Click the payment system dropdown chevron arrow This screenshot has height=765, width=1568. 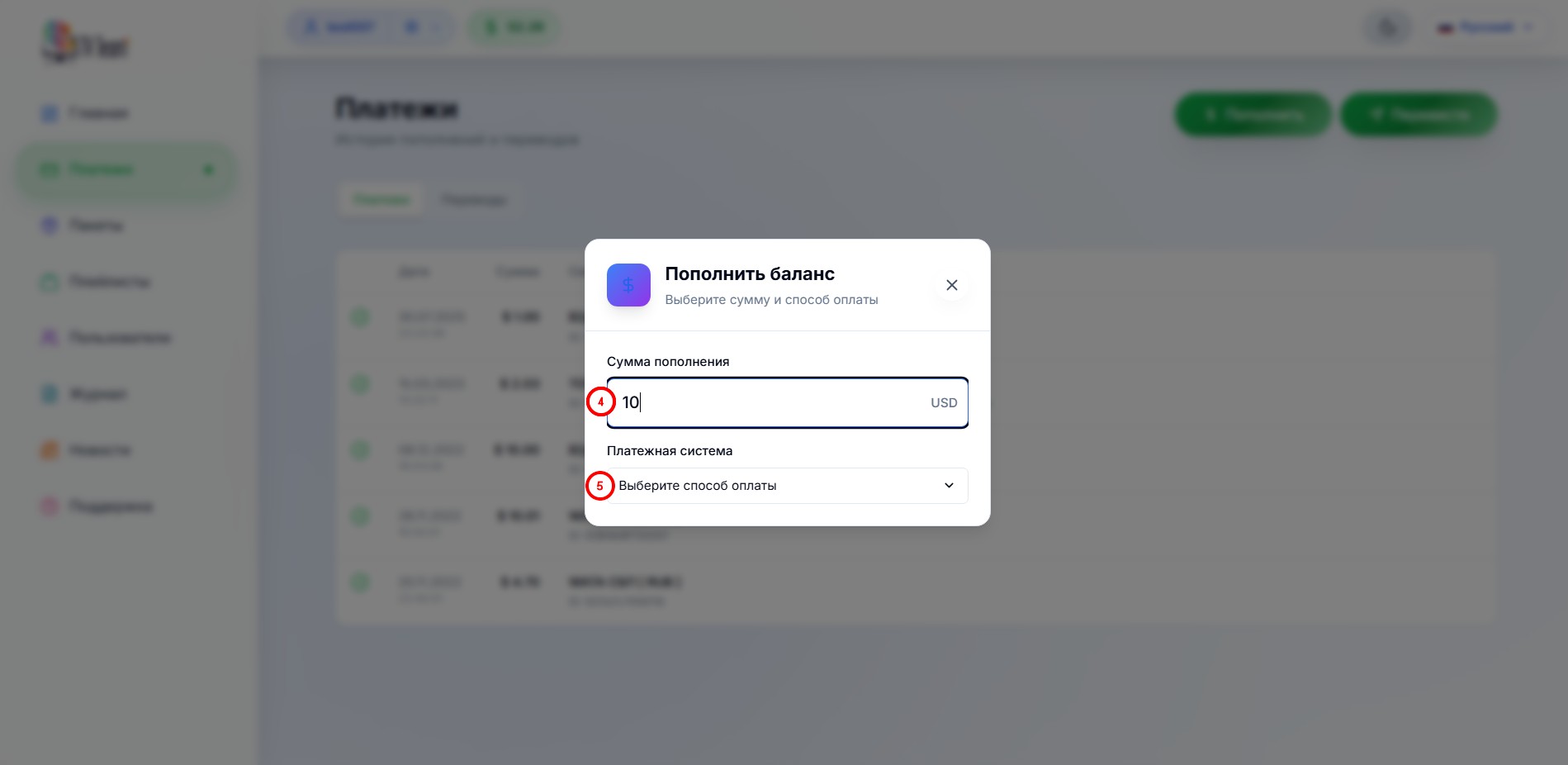pyautogui.click(x=949, y=486)
